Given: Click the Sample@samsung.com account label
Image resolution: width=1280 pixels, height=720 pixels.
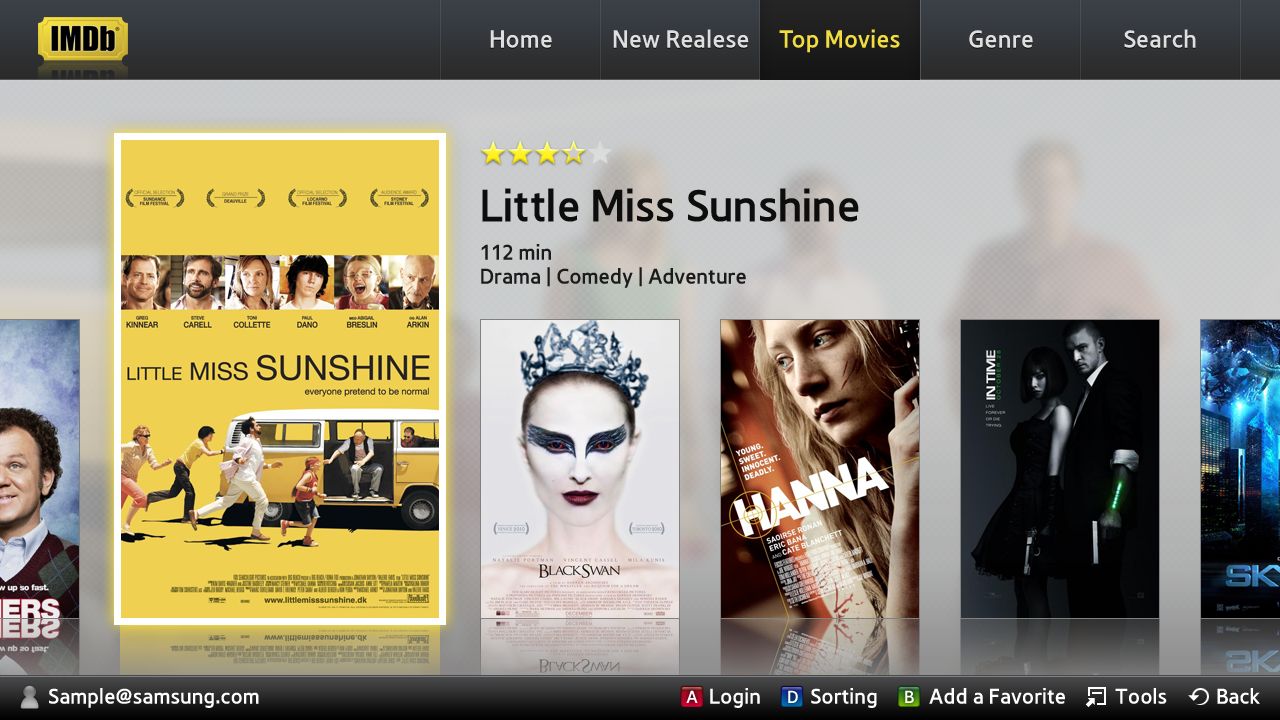Looking at the screenshot, I should [153, 697].
